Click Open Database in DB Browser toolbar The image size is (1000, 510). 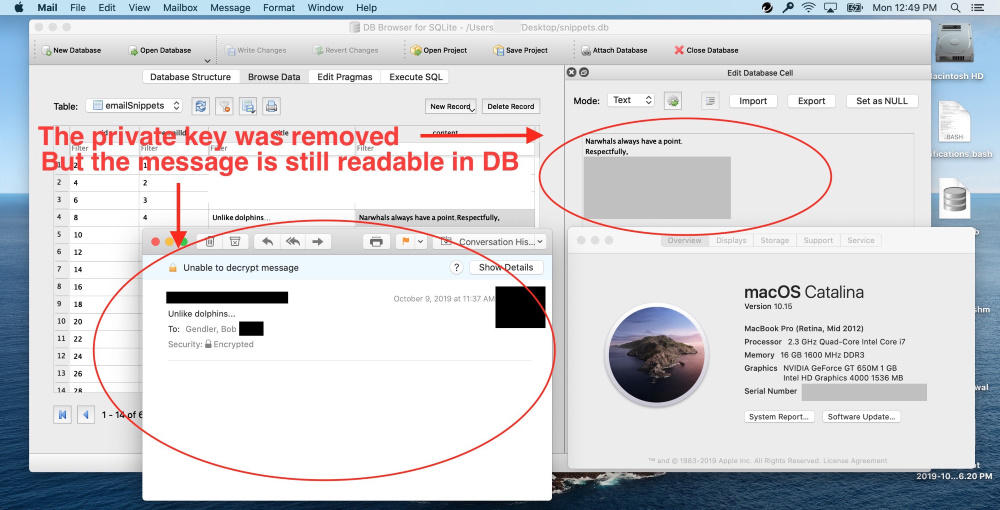point(160,50)
